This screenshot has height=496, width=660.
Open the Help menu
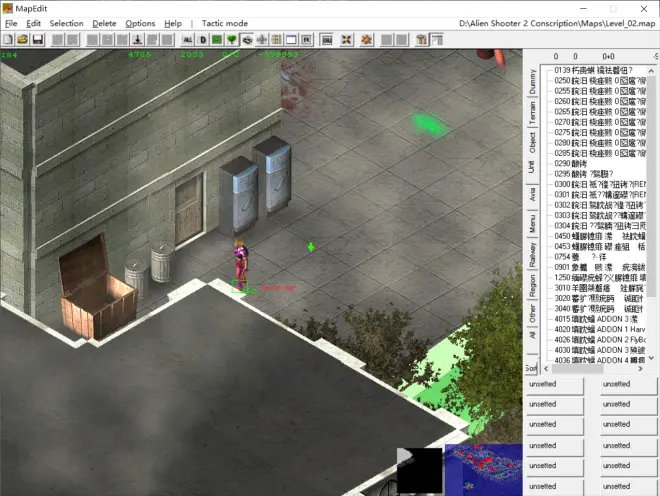173,24
